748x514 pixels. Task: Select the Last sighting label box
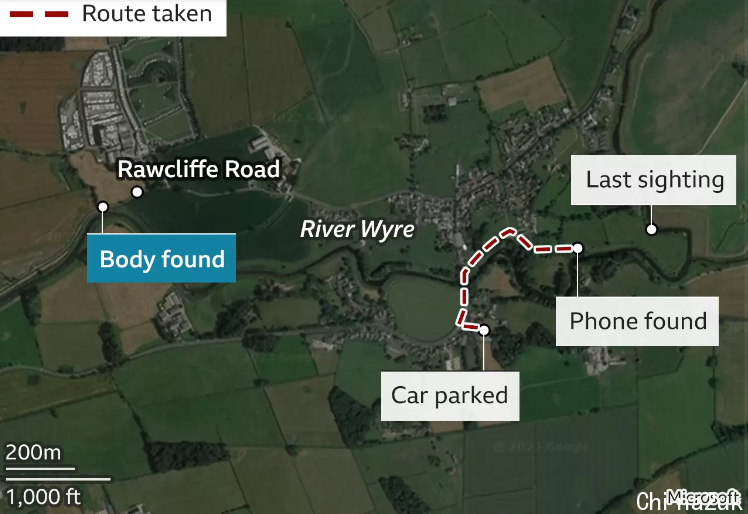click(654, 180)
